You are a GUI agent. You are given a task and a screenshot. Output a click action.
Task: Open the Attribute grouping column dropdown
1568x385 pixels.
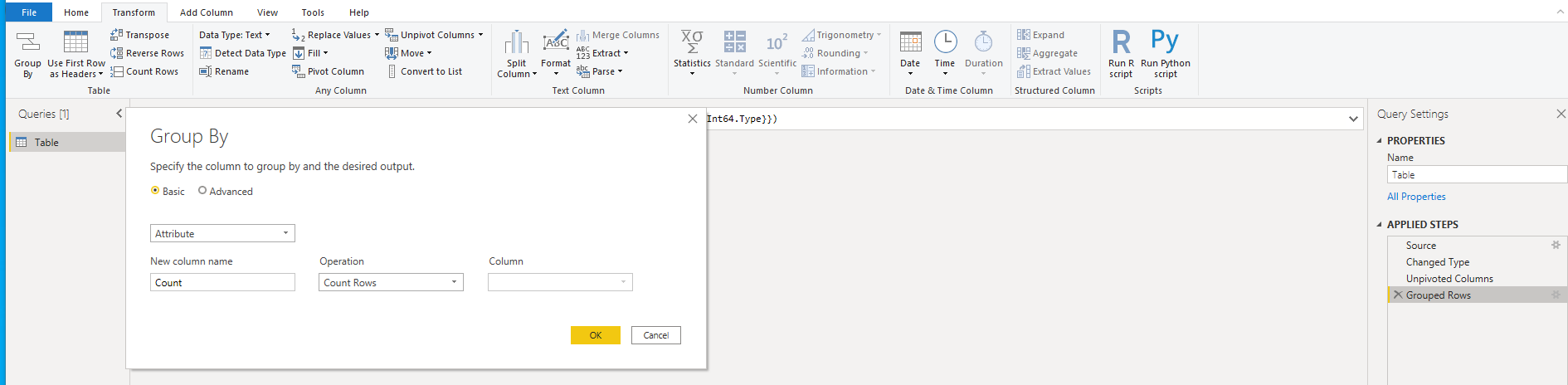[222, 234]
